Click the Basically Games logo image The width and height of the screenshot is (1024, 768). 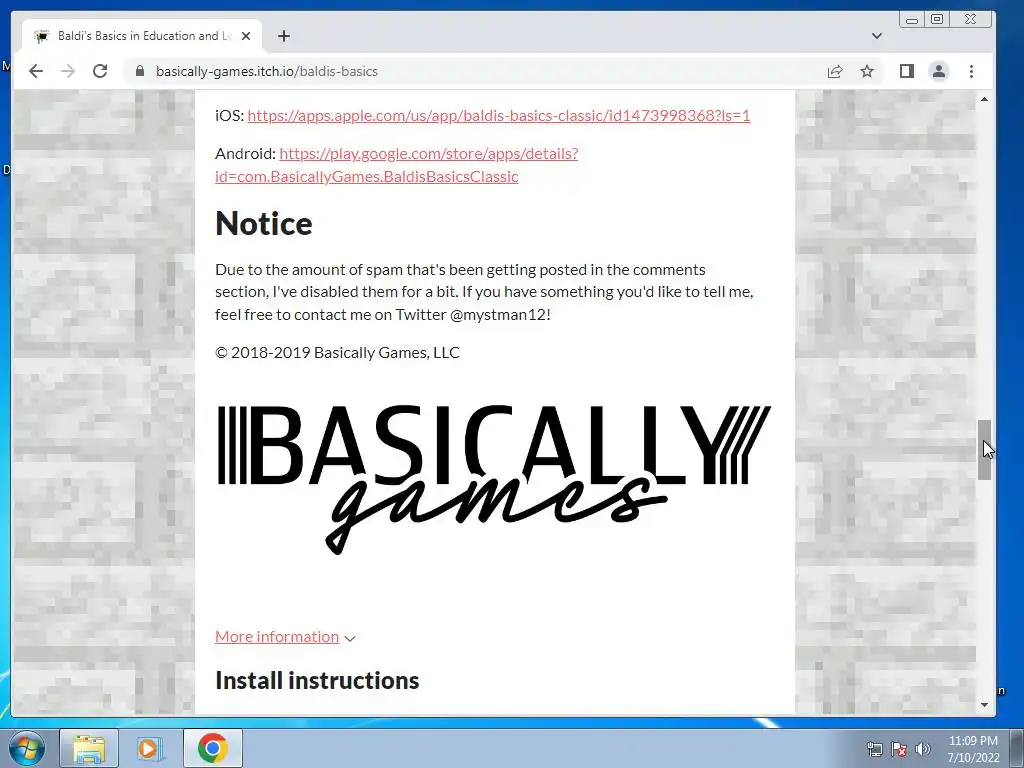[494, 479]
